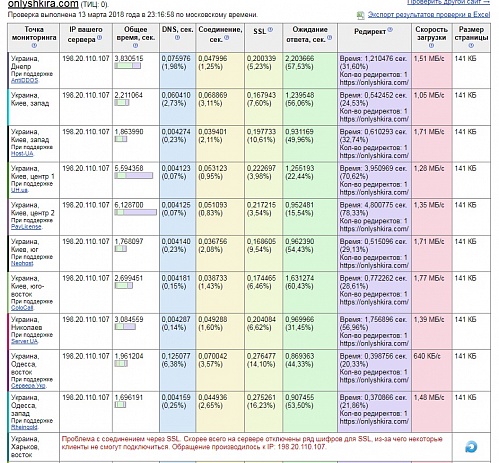Select total time value 3,830515
Viewport: 499px width, 463px height.
[x=129, y=58]
